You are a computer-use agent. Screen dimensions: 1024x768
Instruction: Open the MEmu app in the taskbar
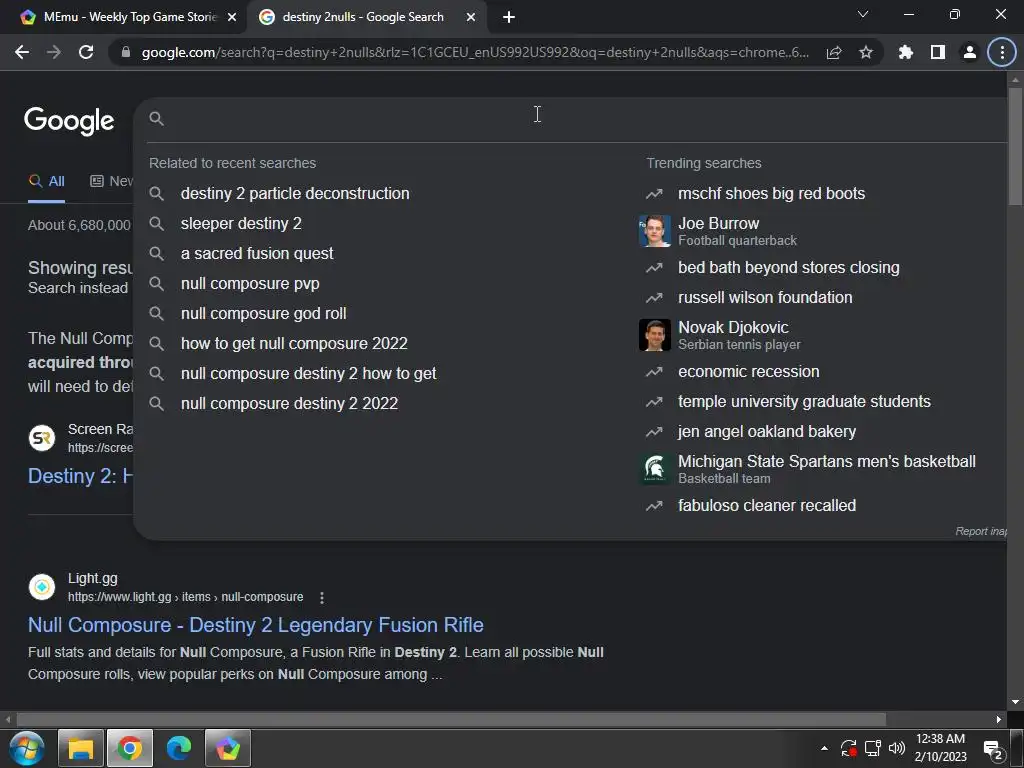point(228,748)
